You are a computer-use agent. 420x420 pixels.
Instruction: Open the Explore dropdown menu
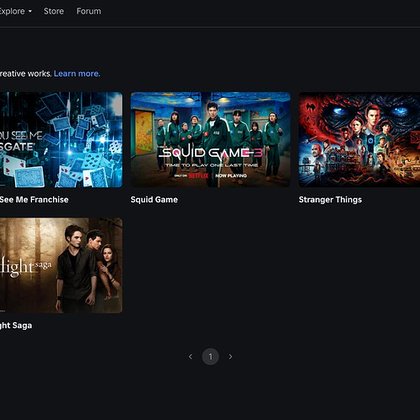point(15,11)
